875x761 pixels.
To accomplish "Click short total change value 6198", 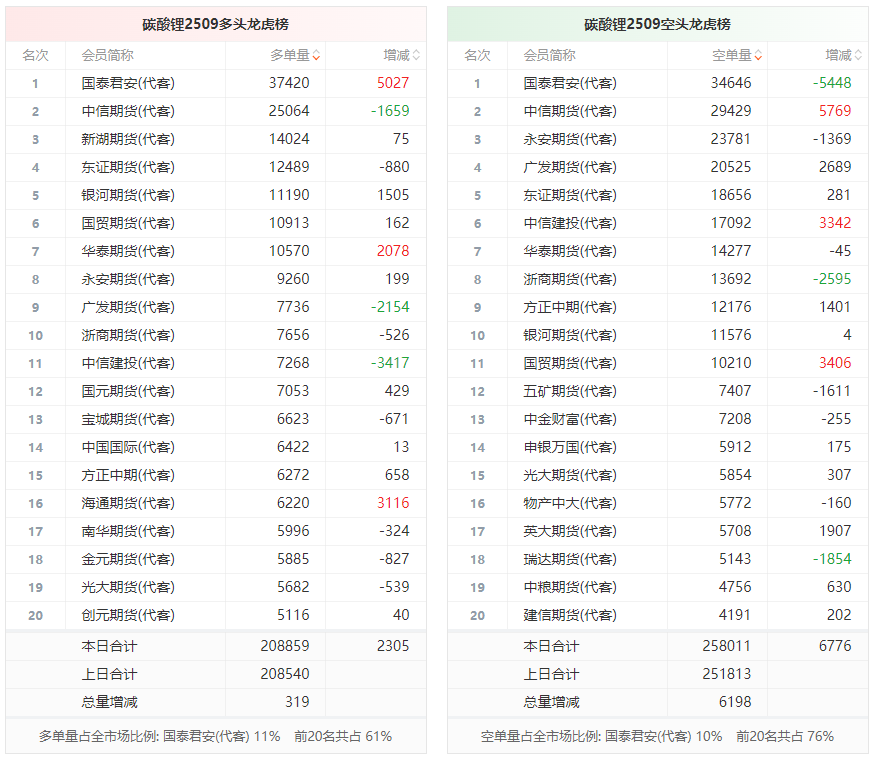I will coord(735,702).
